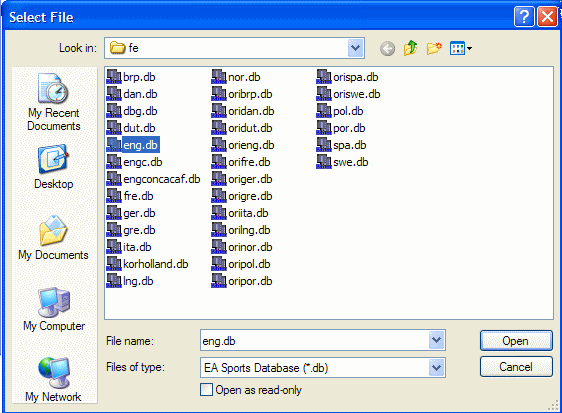The image size is (562, 413).
Task: Click the Help question mark button
Action: 524,16
